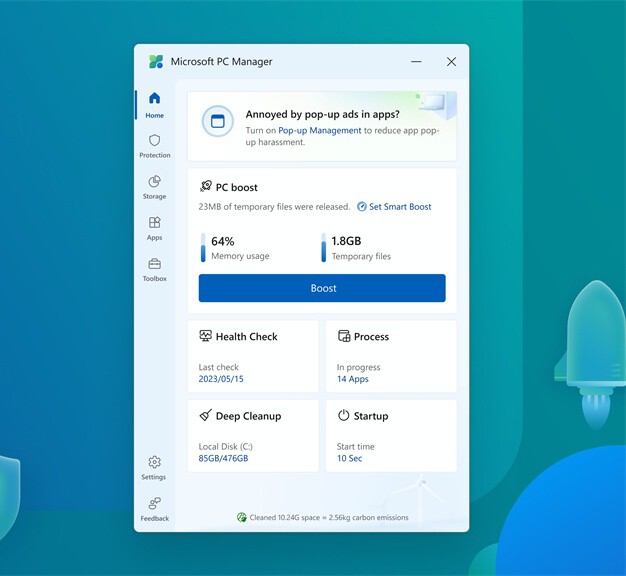626x576 pixels.
Task: Click the Memory usage 64% bar
Action: [x=204, y=248]
